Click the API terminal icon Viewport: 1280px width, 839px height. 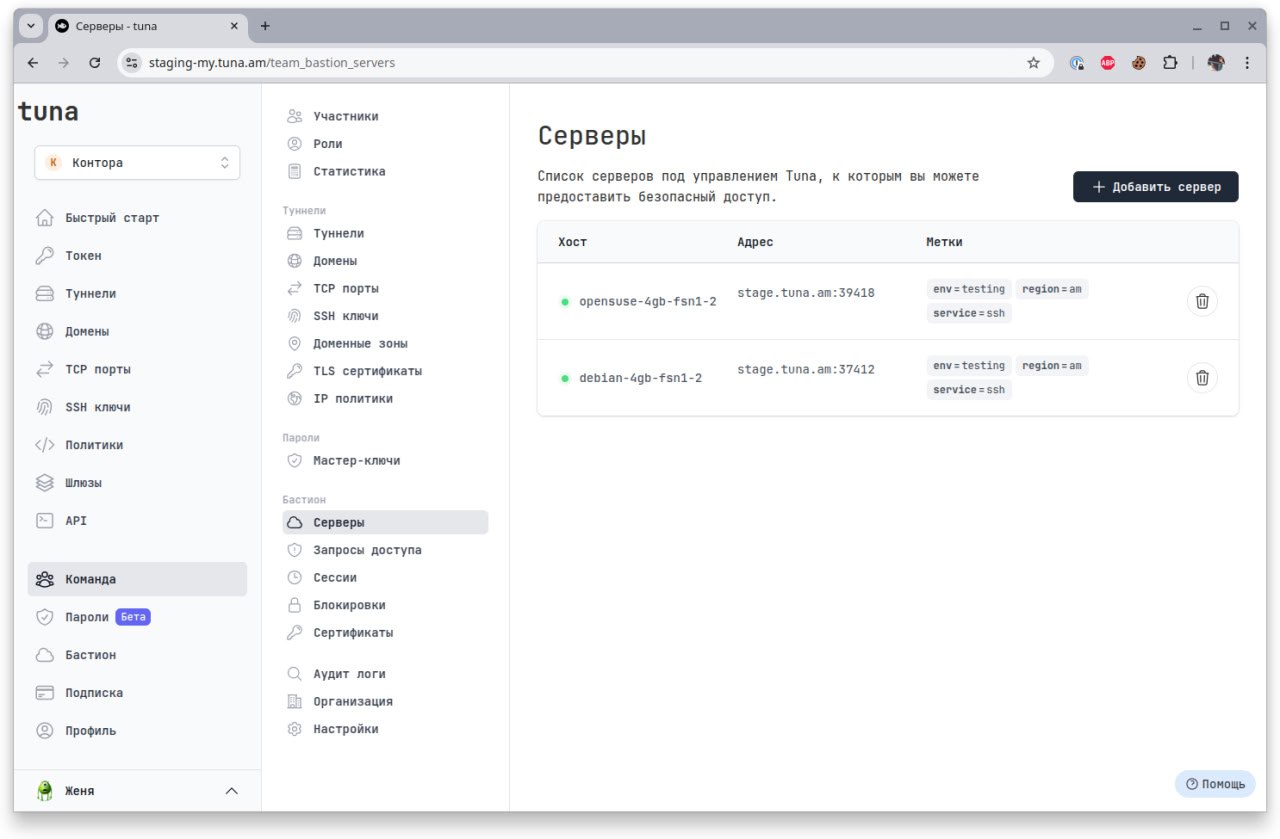(x=44, y=521)
